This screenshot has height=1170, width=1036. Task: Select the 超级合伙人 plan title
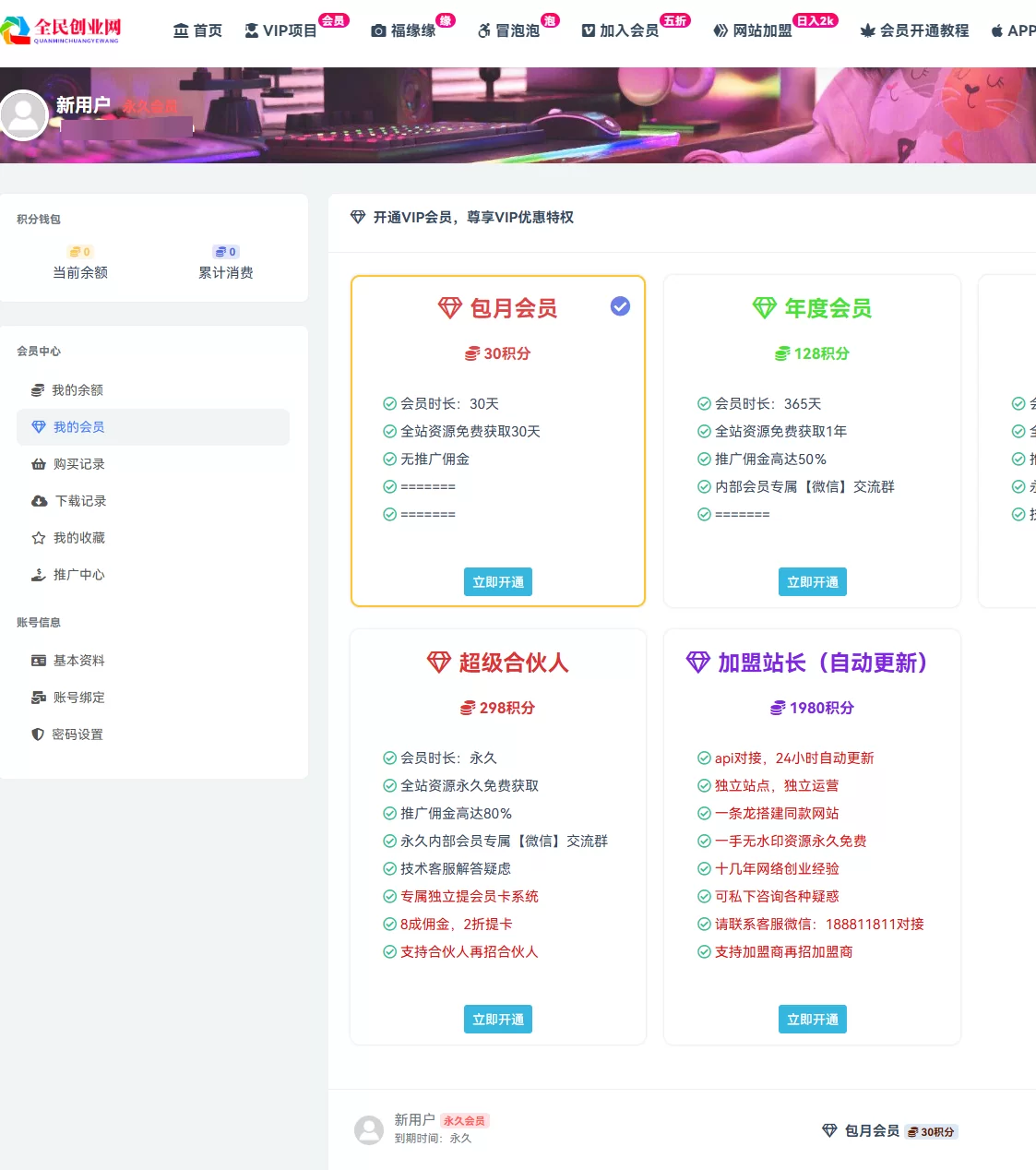pos(514,663)
